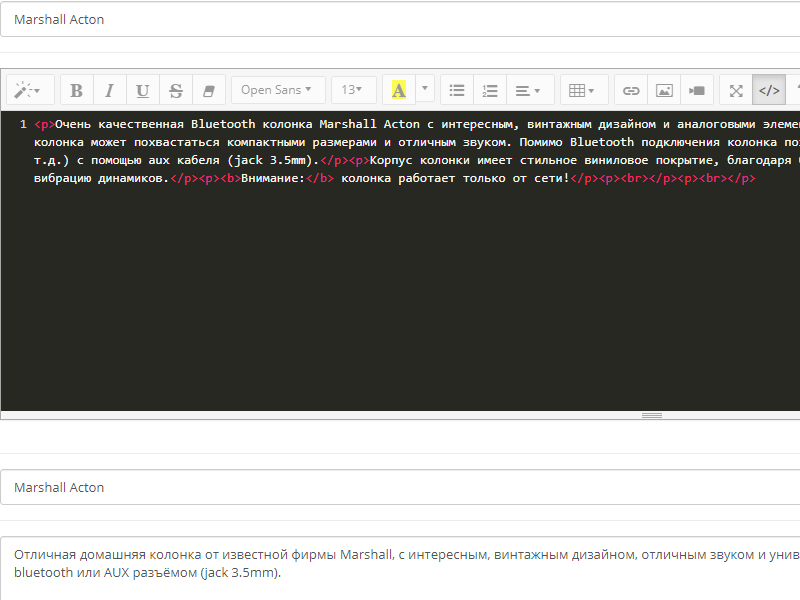
Task: Insert an unordered bullet list
Action: pos(457,90)
